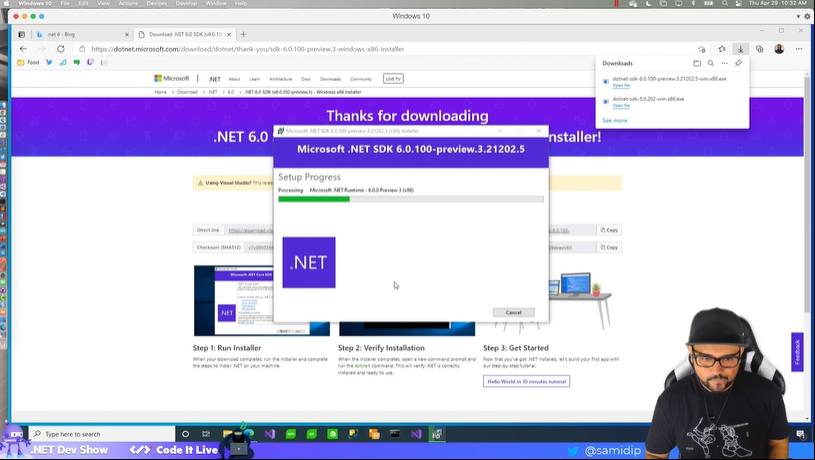This screenshot has width=815, height=460.
Task: Click Hello World in 10 minutes tutorial
Action: click(x=527, y=381)
